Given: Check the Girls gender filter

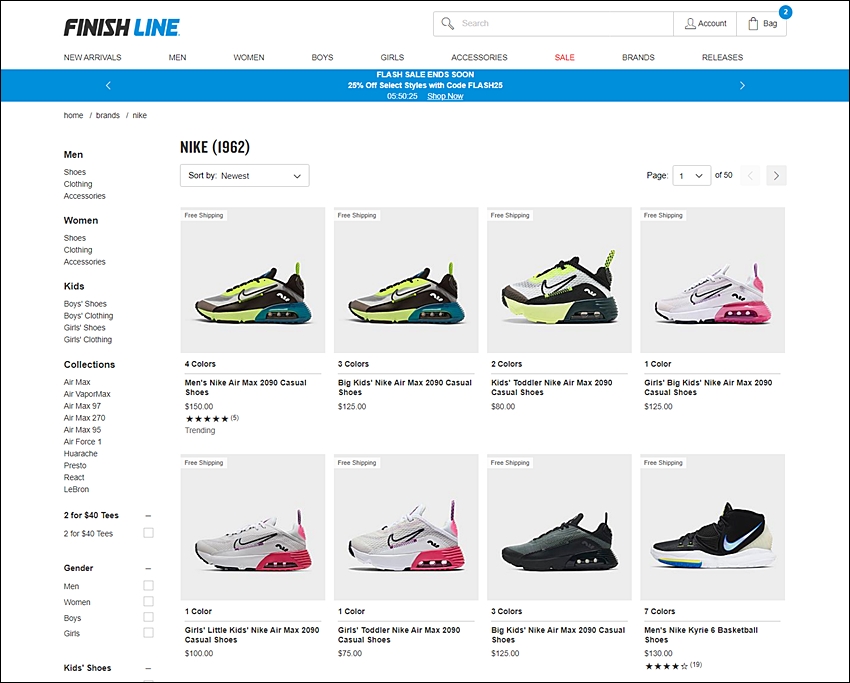Looking at the screenshot, I should pyautogui.click(x=148, y=633).
